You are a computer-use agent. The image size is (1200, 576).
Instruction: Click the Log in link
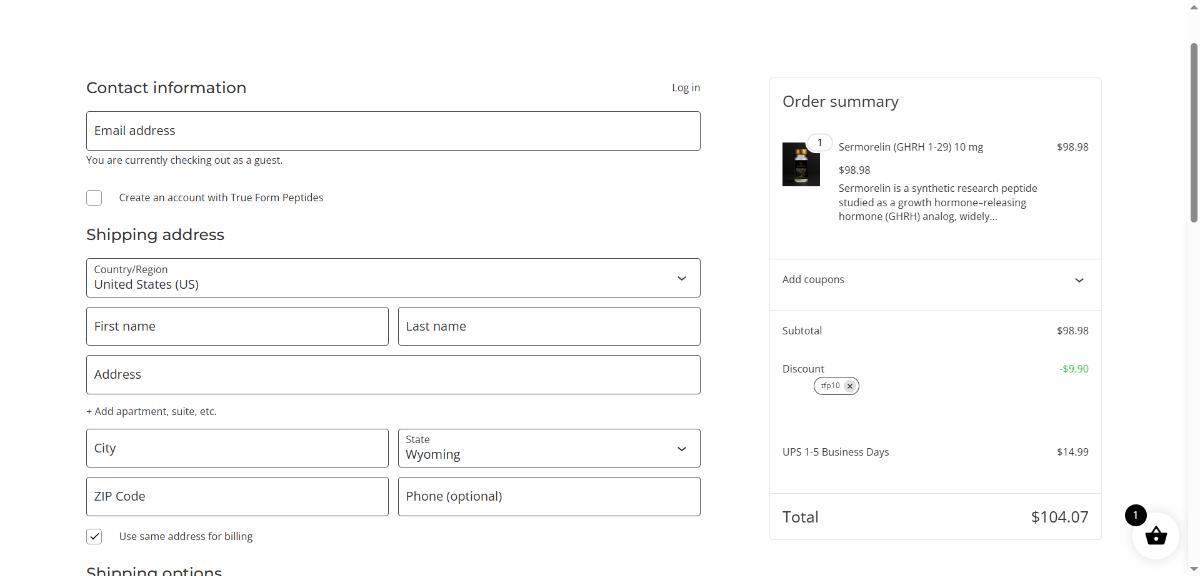[685, 88]
